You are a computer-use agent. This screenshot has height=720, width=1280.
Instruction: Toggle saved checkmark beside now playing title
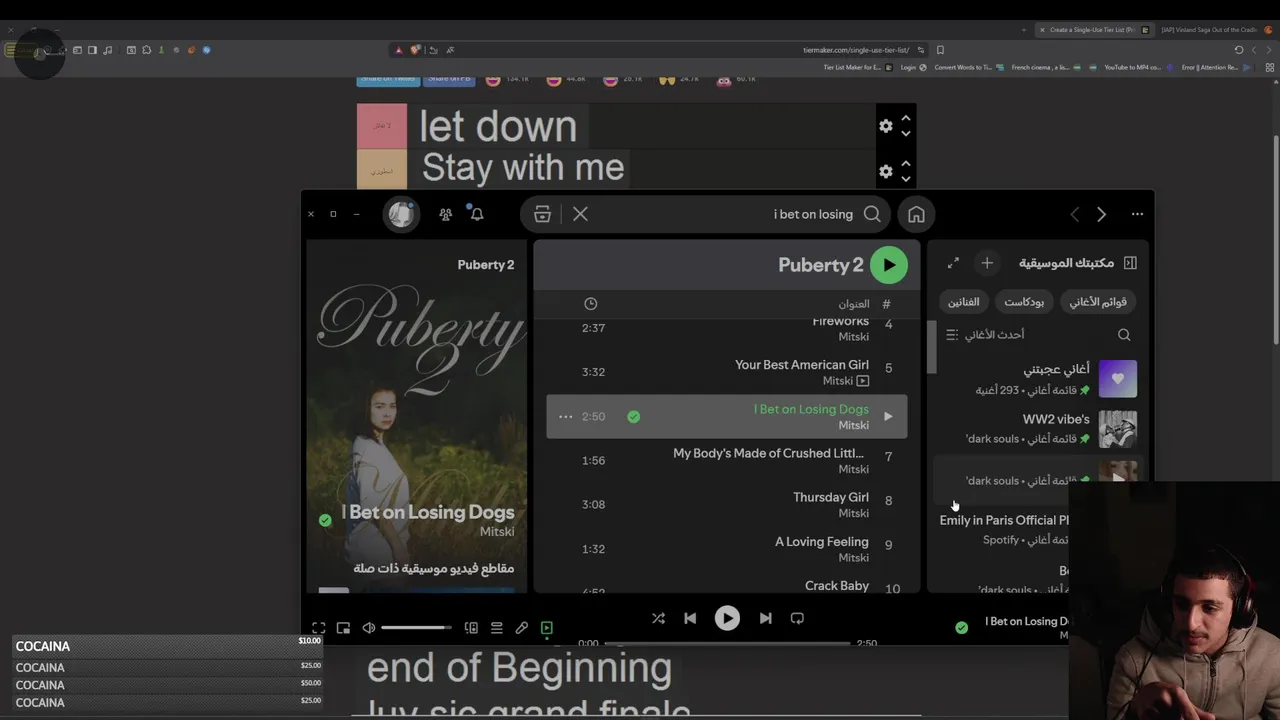click(961, 628)
